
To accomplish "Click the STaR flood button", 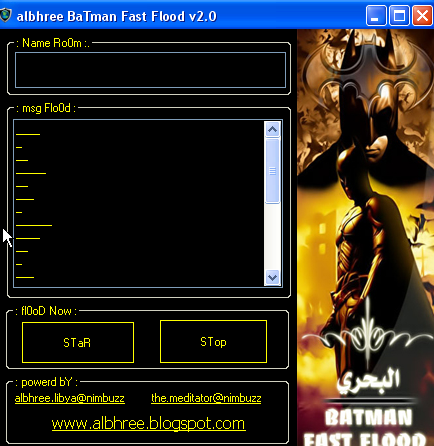I will click(x=78, y=342).
